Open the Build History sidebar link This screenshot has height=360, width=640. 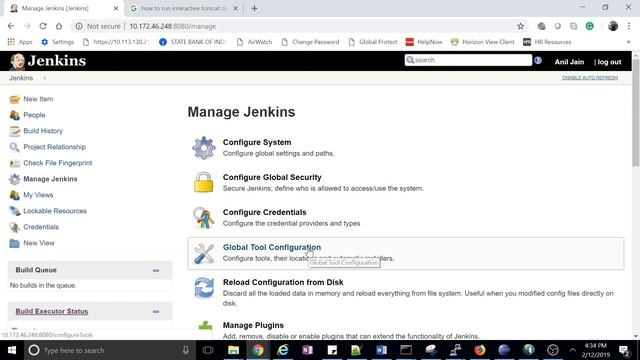(x=43, y=131)
